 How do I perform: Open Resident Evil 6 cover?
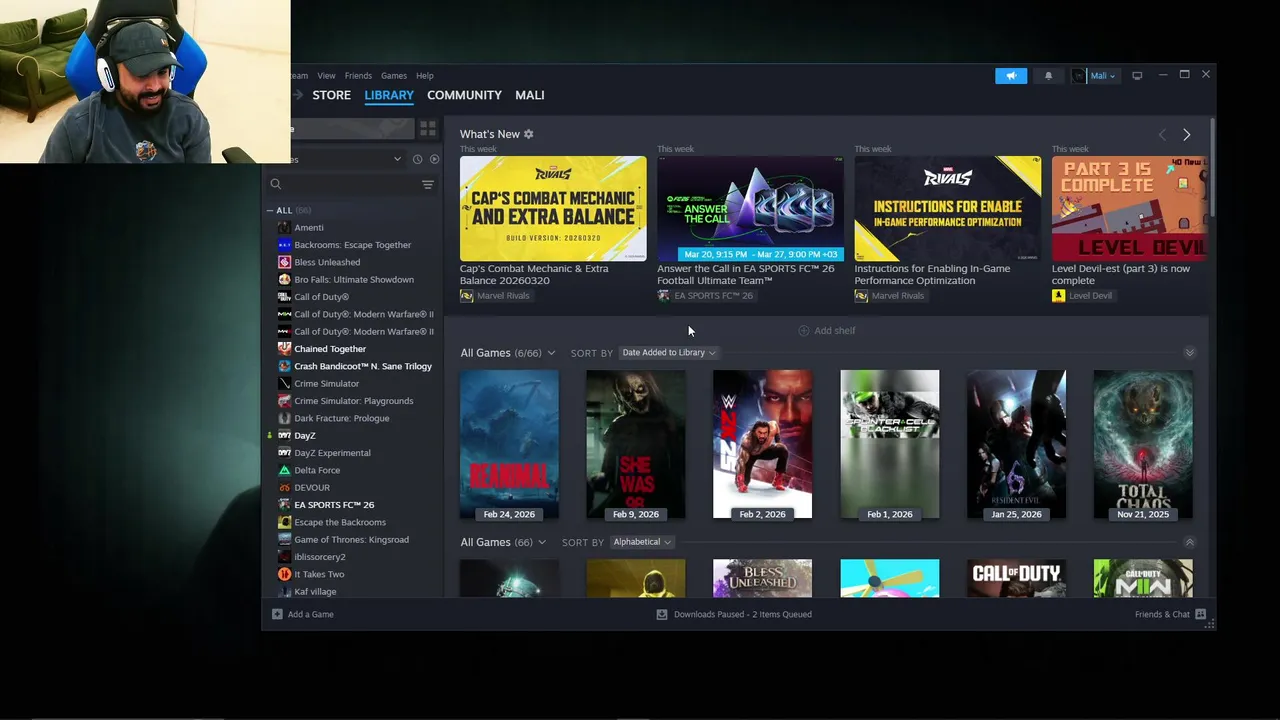[1016, 445]
